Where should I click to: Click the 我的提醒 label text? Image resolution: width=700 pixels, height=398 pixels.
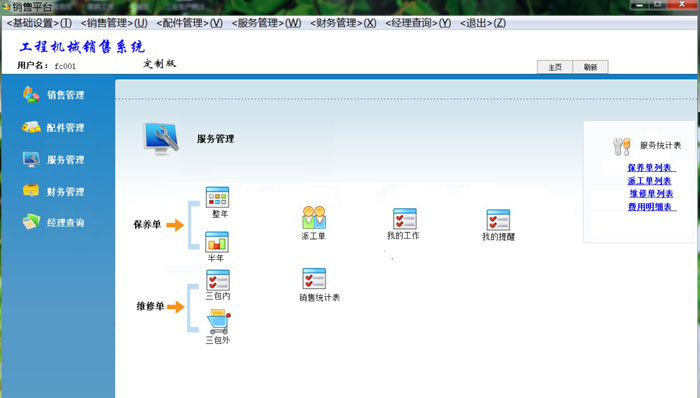(498, 237)
